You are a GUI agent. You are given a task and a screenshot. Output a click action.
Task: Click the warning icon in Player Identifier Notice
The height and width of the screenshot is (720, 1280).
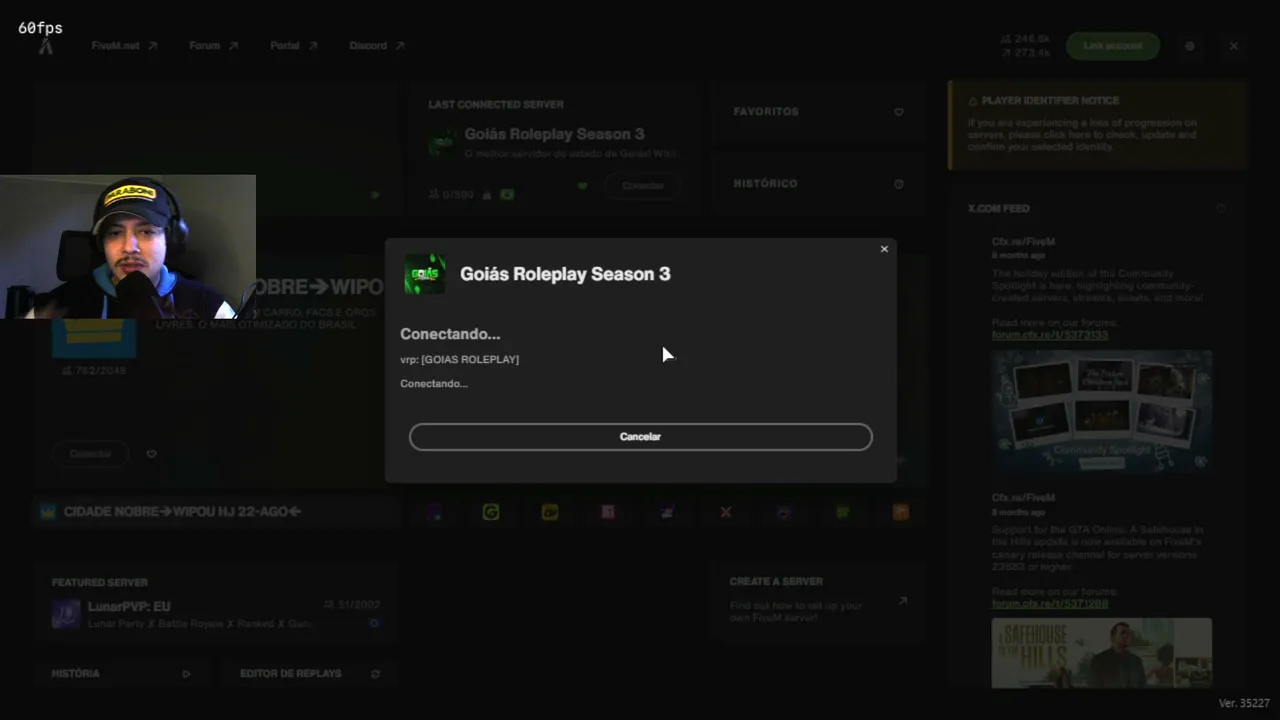pos(973,101)
